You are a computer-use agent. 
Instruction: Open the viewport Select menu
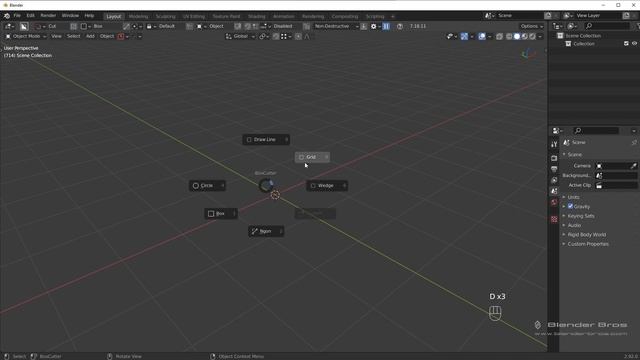point(73,36)
